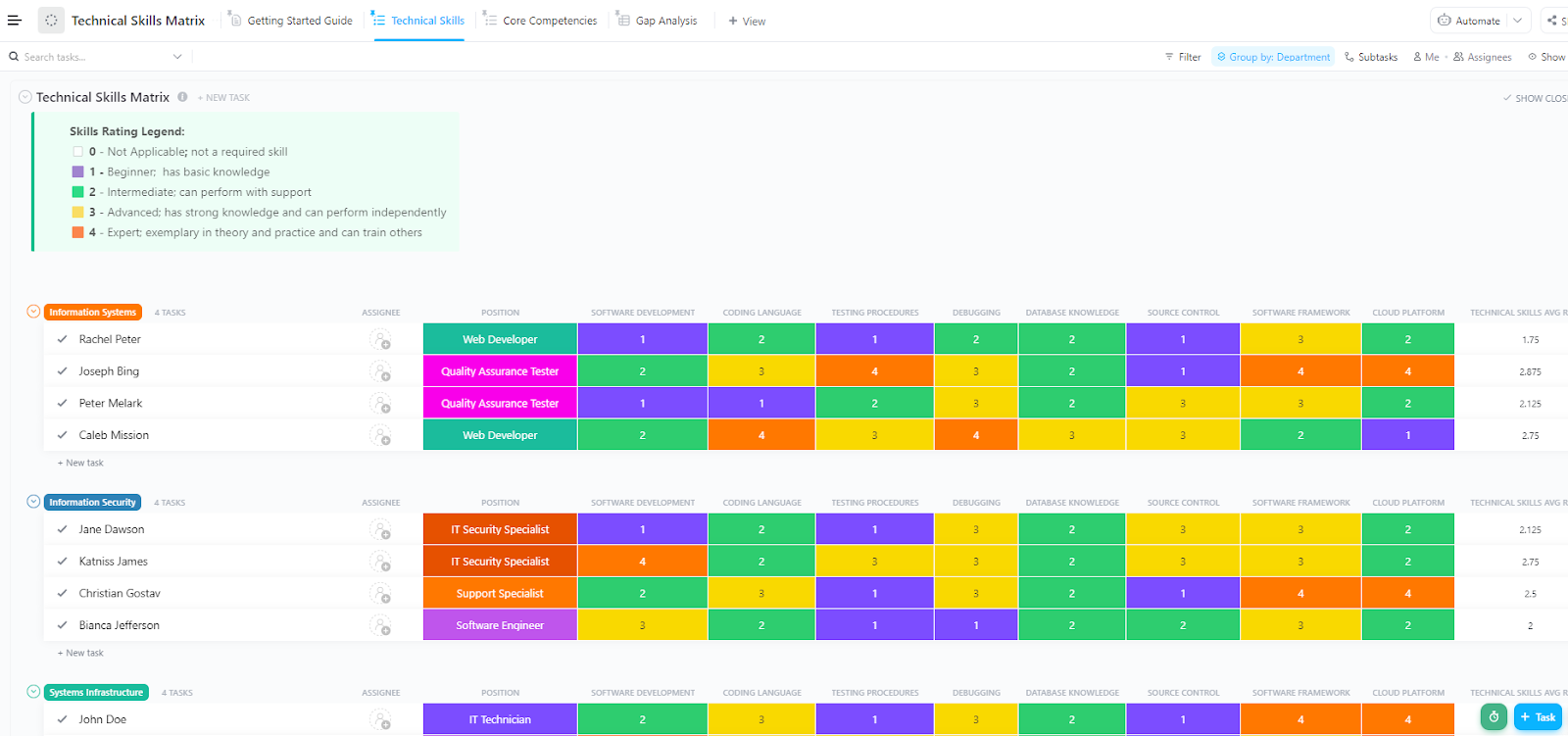1568x736 pixels.
Task: Assign someone to Caleb Mission's task
Action: 380,435
